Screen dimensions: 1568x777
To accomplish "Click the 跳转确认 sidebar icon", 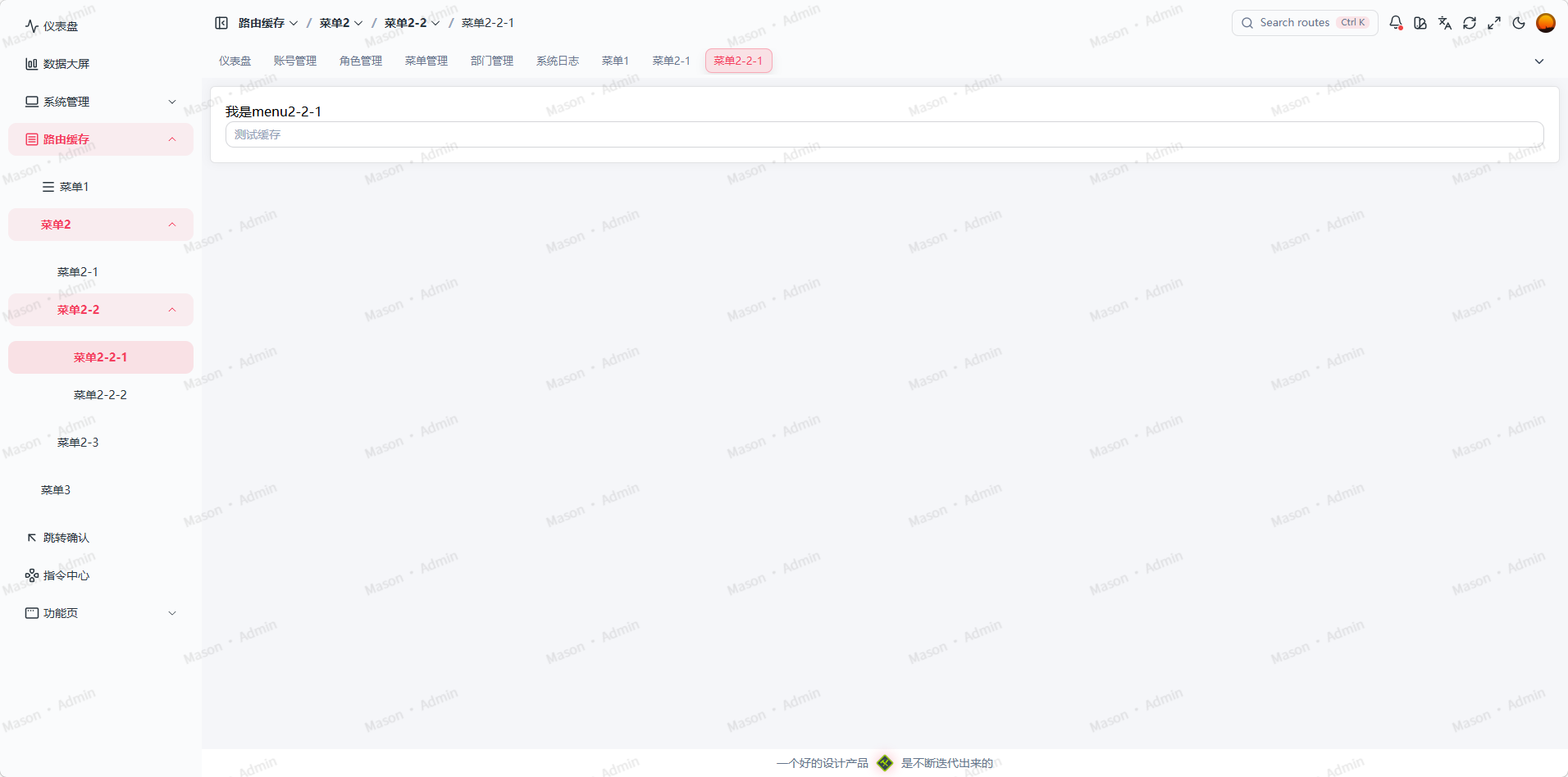I will click(x=31, y=537).
